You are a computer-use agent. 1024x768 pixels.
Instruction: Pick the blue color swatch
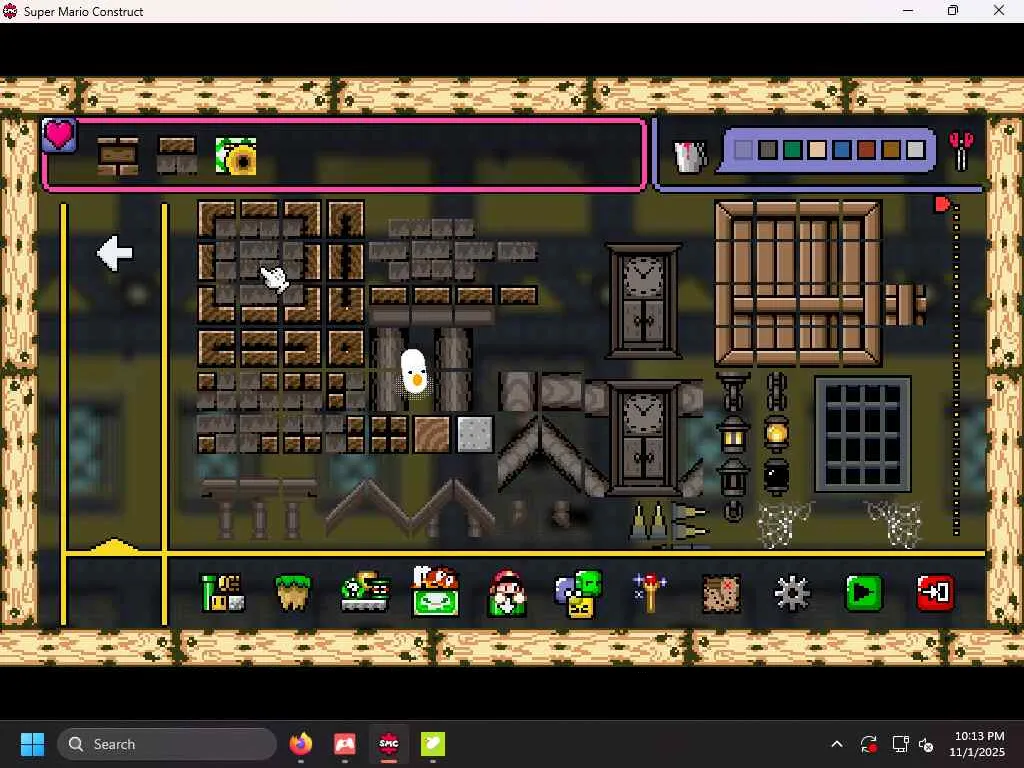click(x=842, y=150)
